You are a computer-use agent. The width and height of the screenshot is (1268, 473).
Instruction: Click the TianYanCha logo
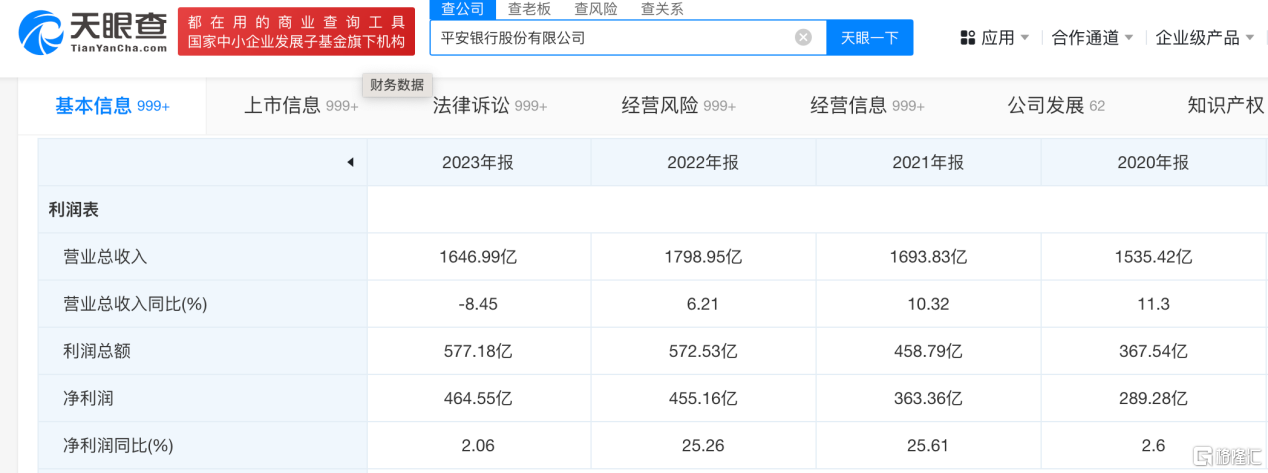[x=93, y=31]
